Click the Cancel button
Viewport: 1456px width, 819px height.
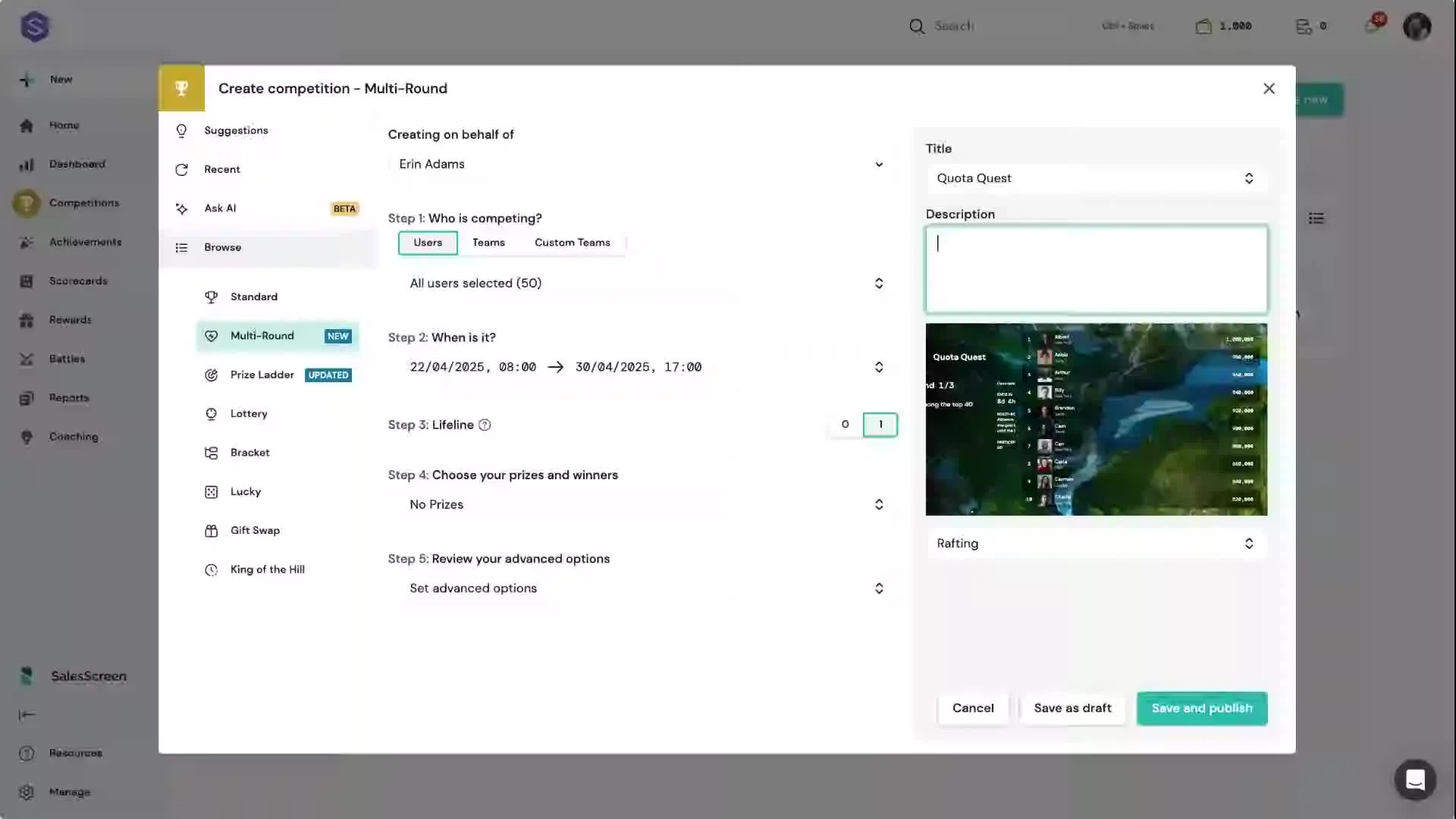[x=973, y=708]
